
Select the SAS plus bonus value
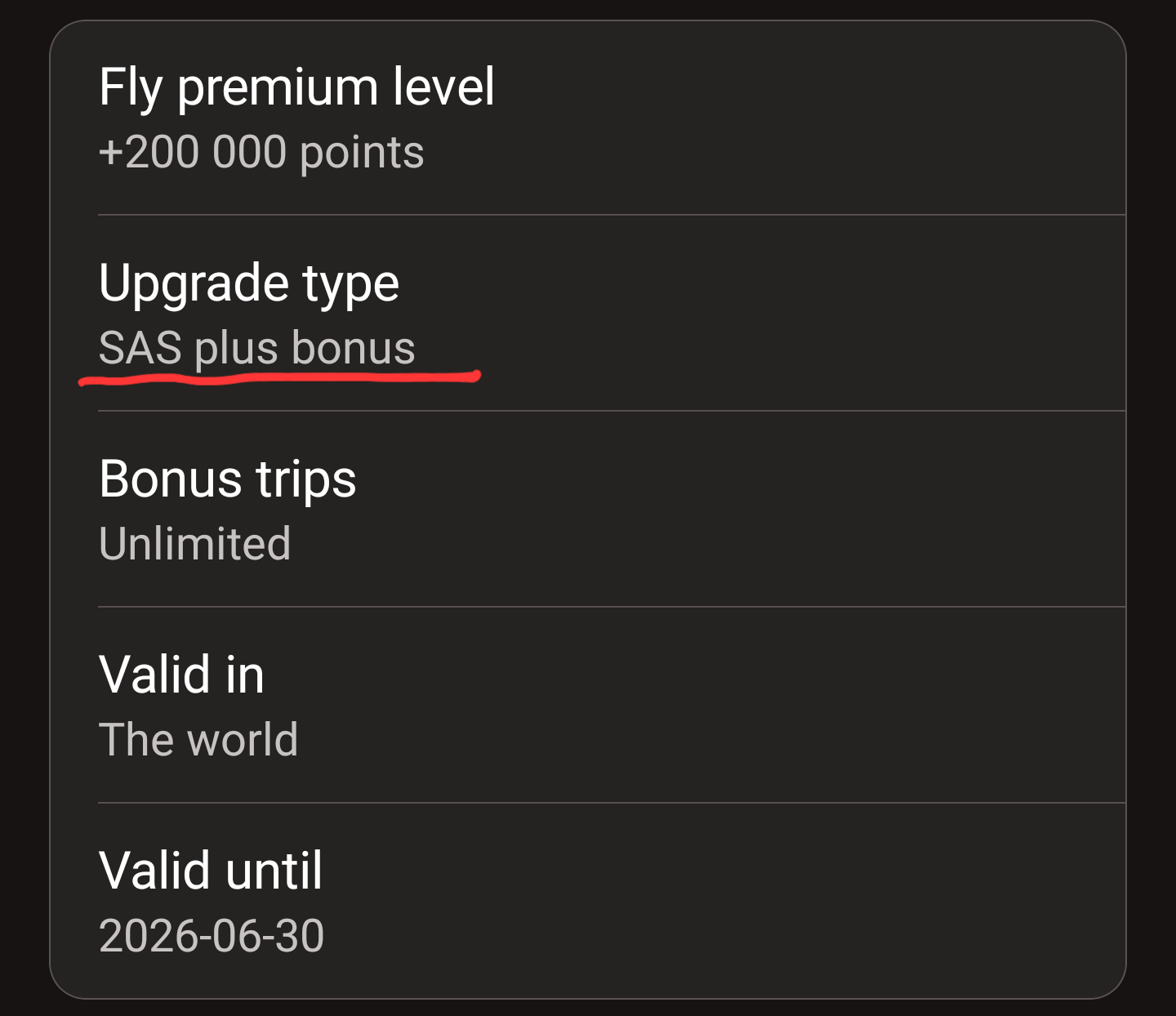(x=256, y=348)
